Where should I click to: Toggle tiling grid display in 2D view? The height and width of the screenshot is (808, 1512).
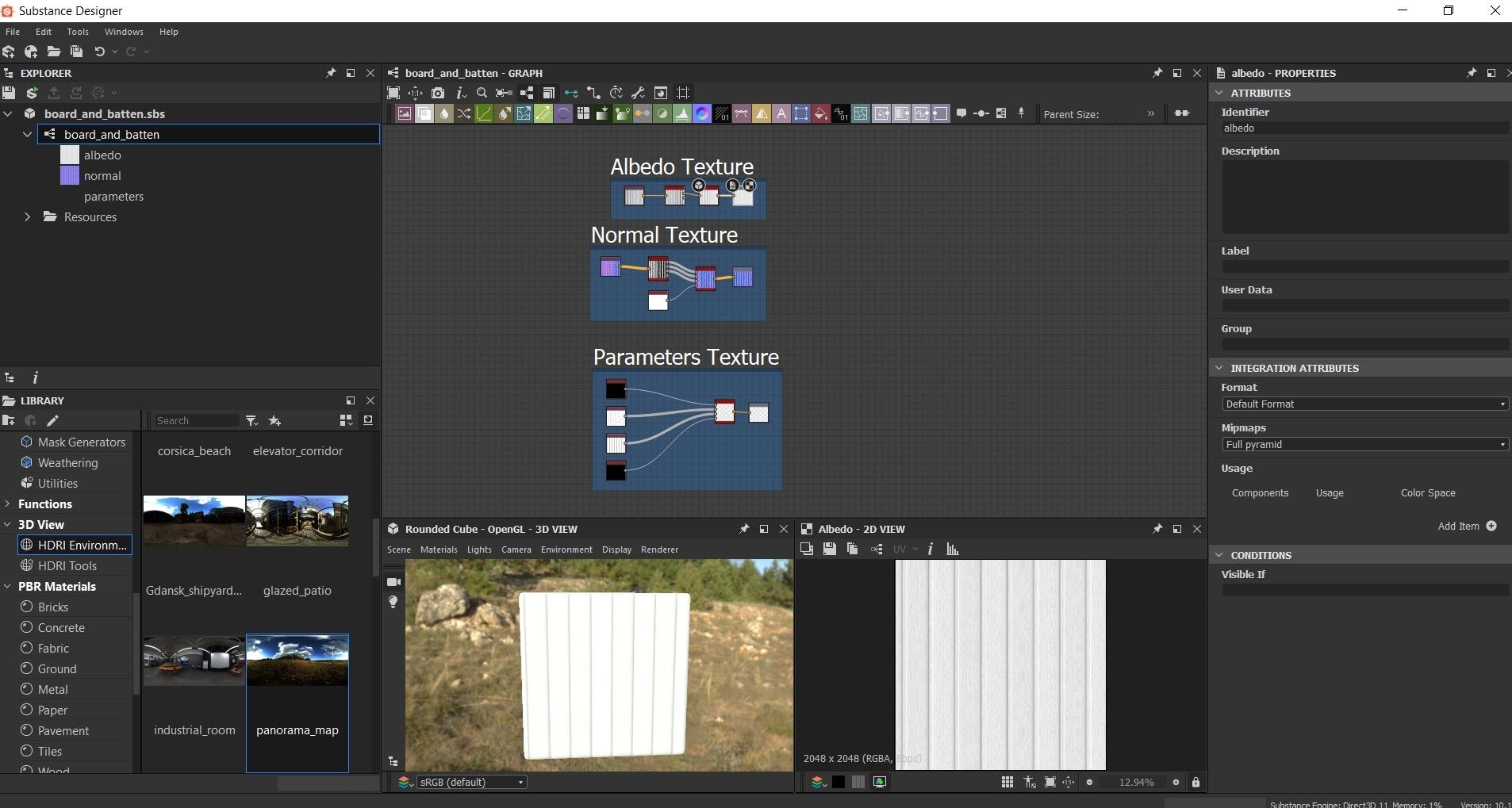point(1007,782)
